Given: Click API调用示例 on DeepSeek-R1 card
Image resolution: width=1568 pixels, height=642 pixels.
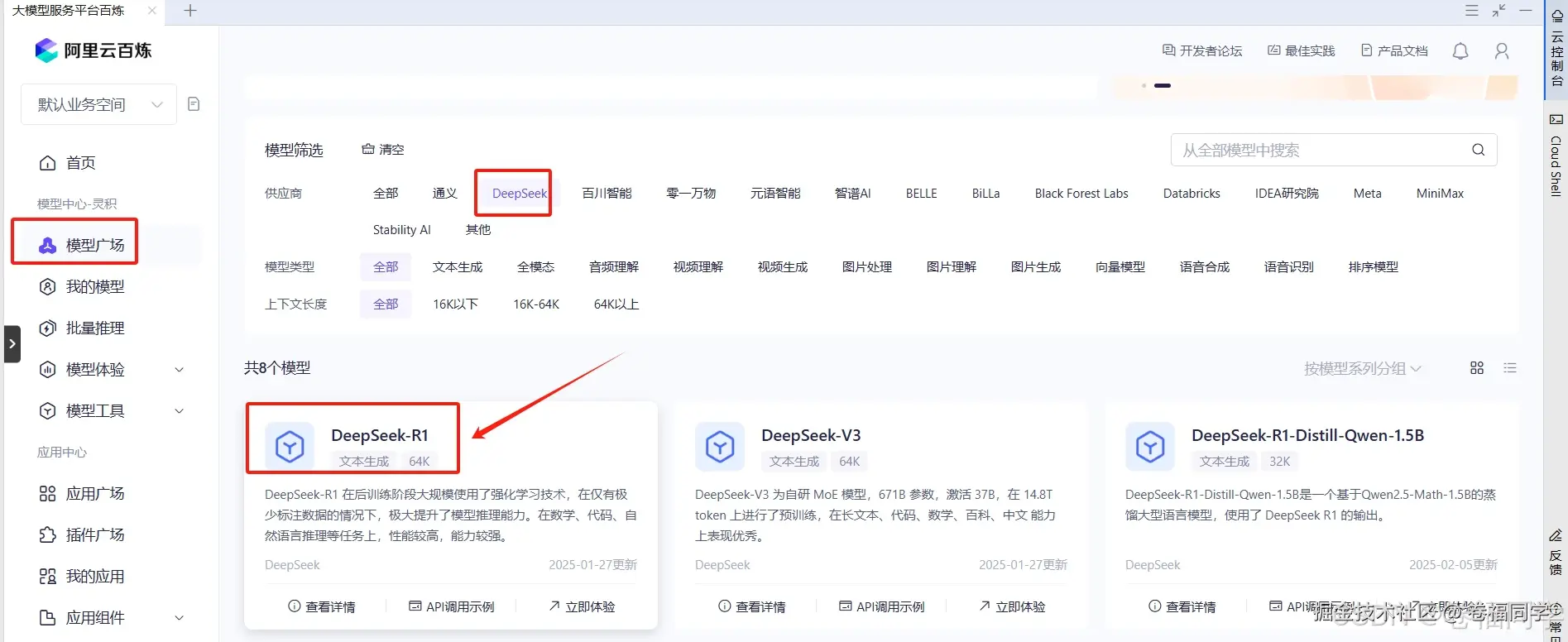Looking at the screenshot, I should coord(452,607).
